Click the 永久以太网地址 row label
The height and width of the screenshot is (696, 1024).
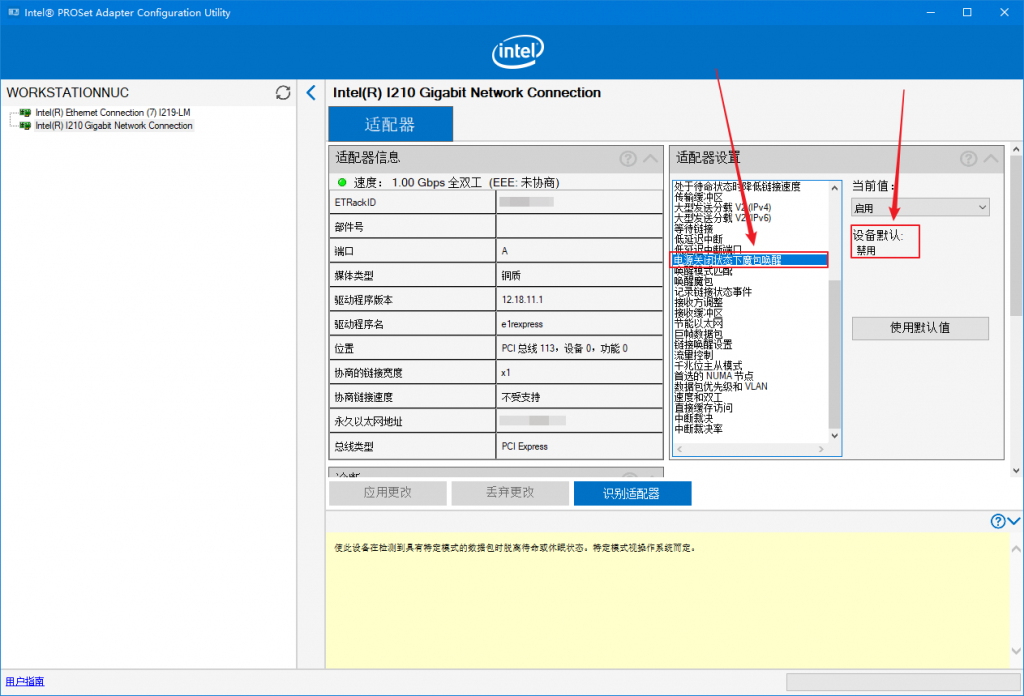[x=368, y=422]
